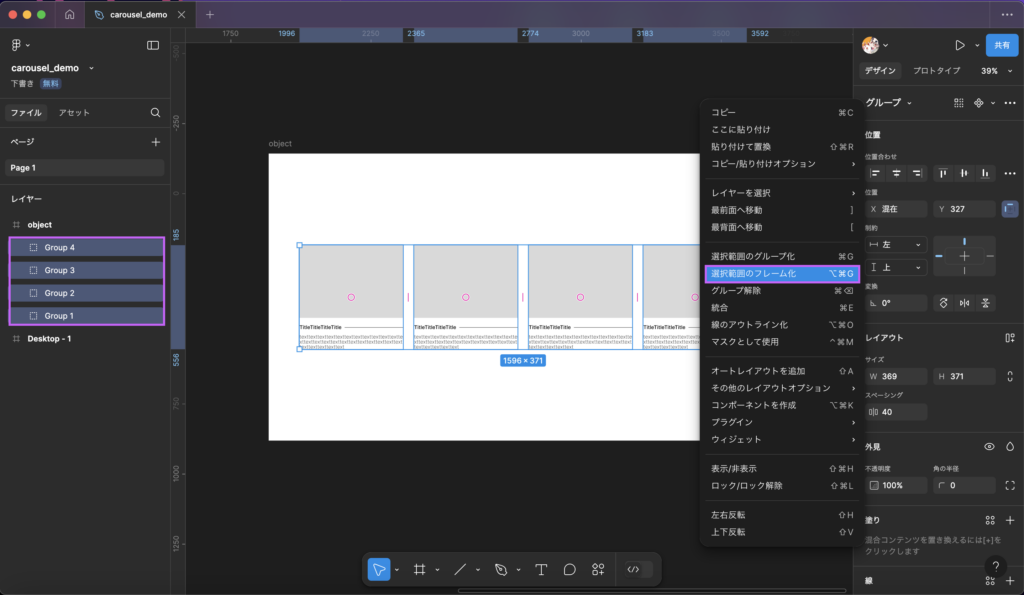Image resolution: width=1024 pixels, height=595 pixels.
Task: Toggle the lock aspect ratio icon
Action: [1010, 376]
